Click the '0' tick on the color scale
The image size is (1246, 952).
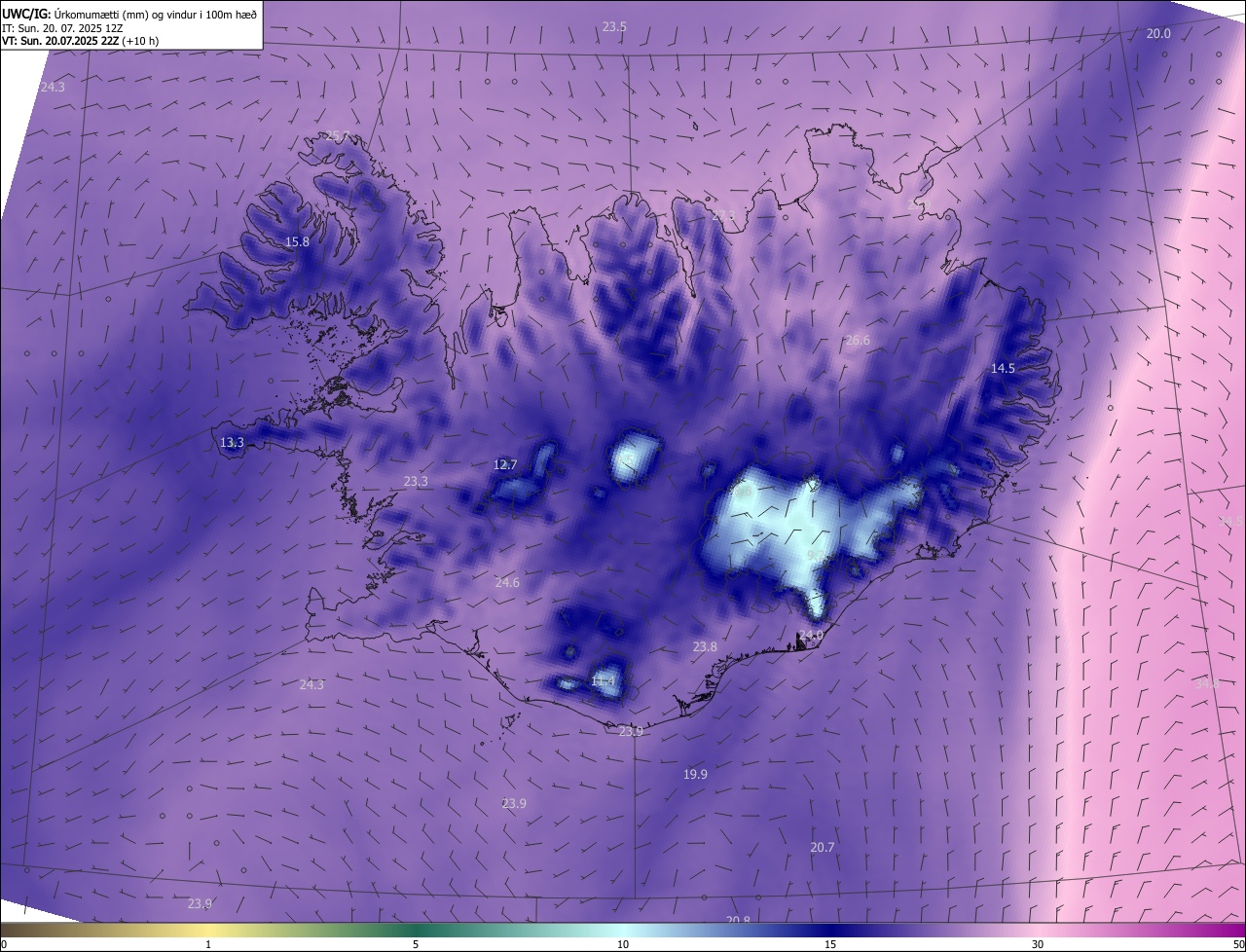pos(3,944)
